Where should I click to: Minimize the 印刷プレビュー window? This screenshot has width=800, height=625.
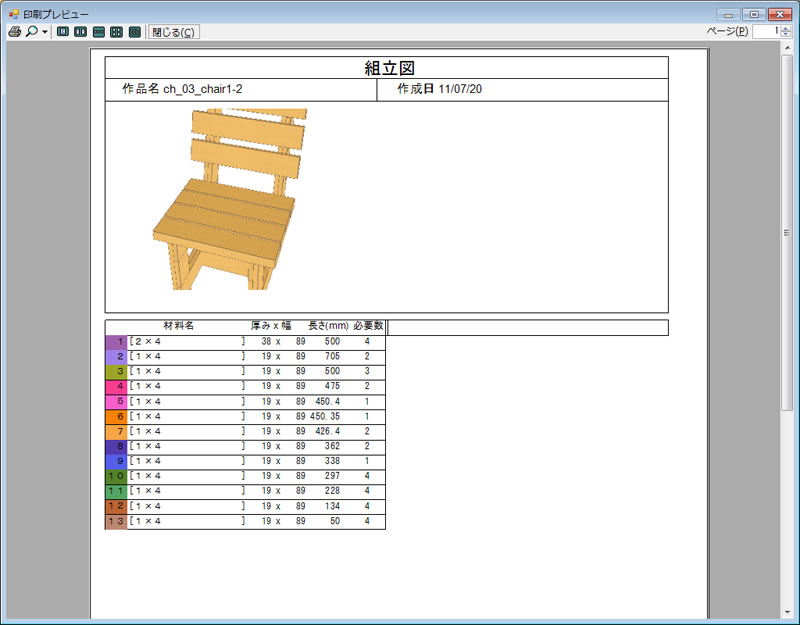(729, 14)
